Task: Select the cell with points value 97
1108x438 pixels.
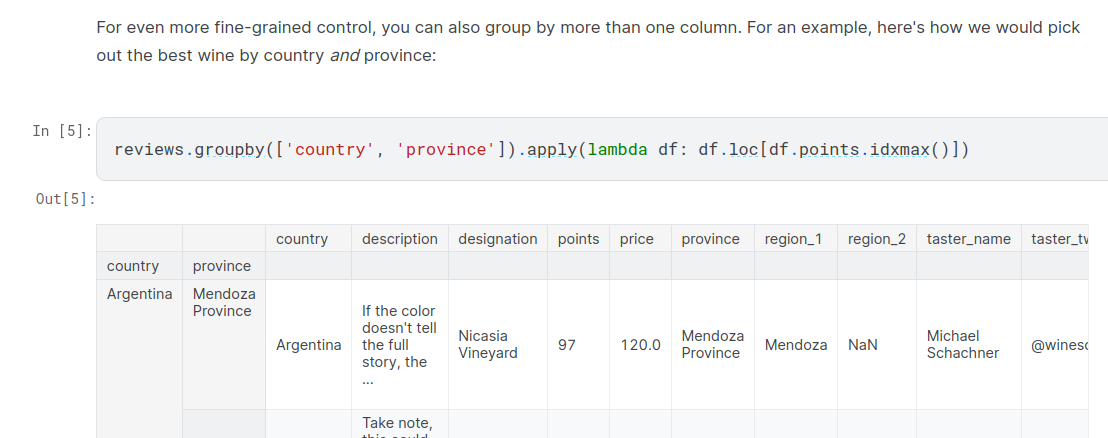Action: point(567,344)
